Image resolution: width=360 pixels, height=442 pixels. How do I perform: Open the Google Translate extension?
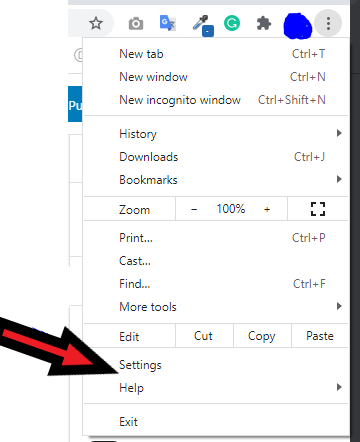click(168, 23)
